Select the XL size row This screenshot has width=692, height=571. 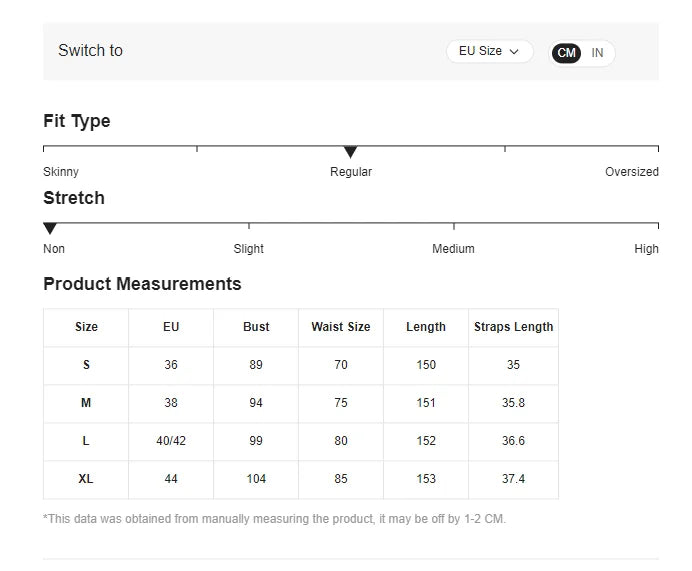click(x=86, y=479)
